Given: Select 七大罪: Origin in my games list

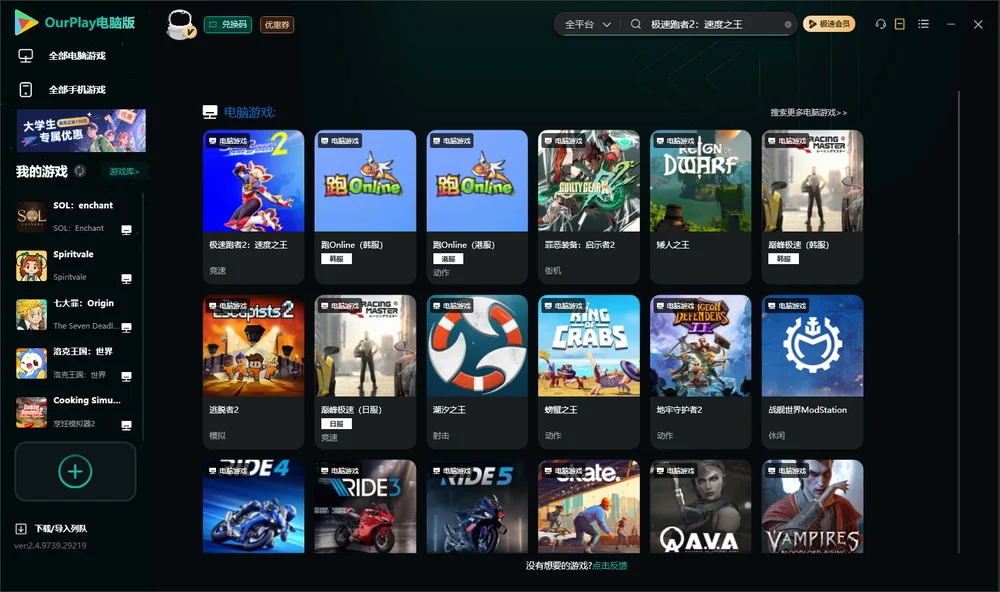Looking at the screenshot, I should point(75,314).
